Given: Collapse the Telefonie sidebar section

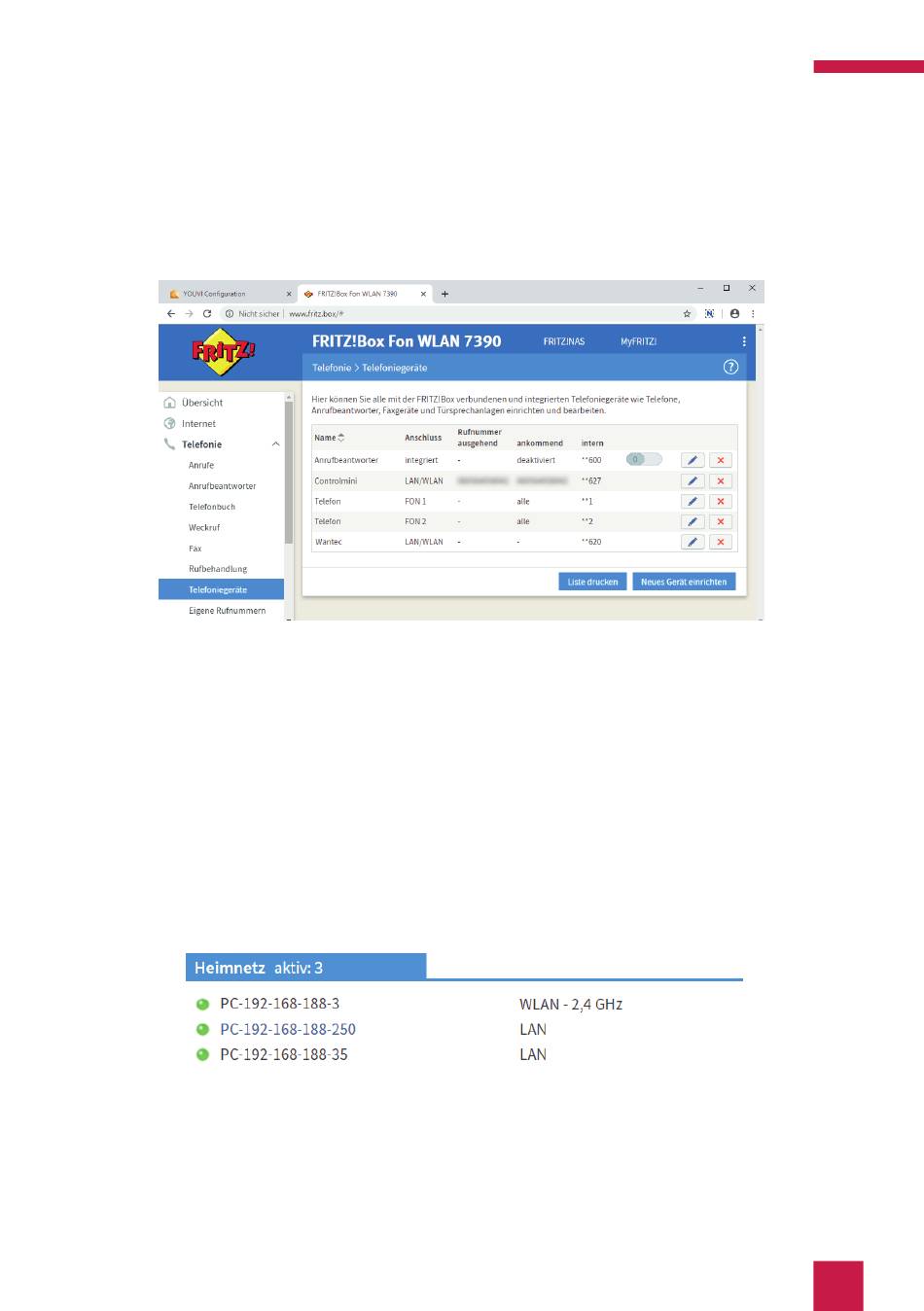Looking at the screenshot, I should point(276,444).
